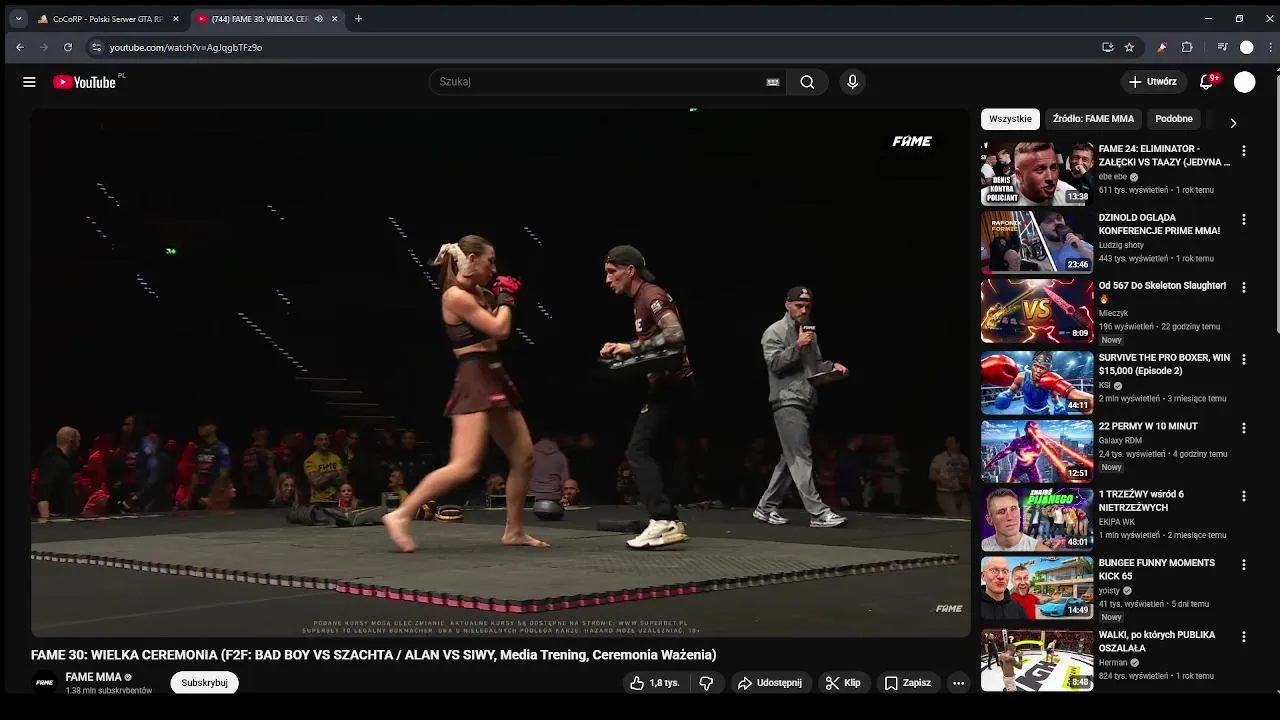Image resolution: width=1280 pixels, height=720 pixels.
Task: Open 1 TRZEŹWY wśród 6 NIETRZEŹWYCH title
Action: point(1141,501)
